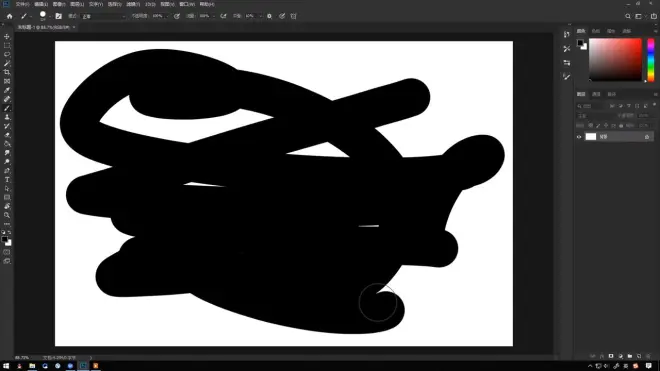Image resolution: width=660 pixels, height=371 pixels.
Task: Open the search magnifier icon at top right
Action: tap(628, 16)
